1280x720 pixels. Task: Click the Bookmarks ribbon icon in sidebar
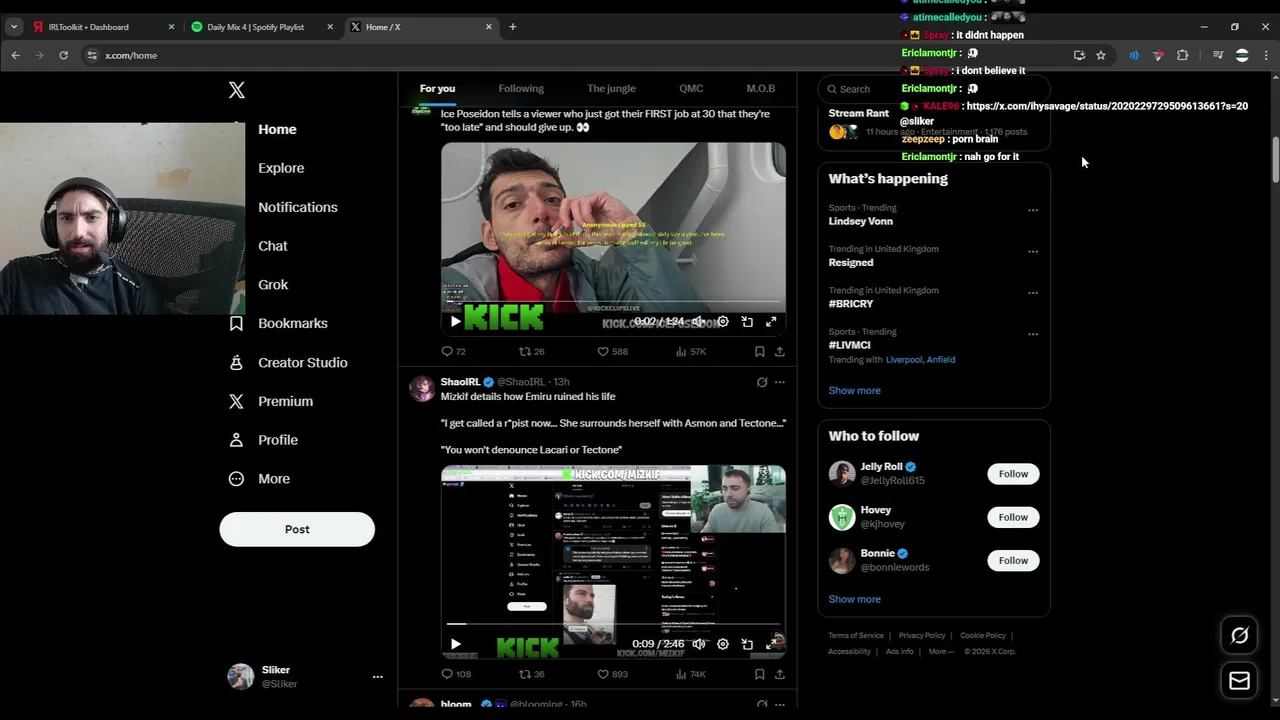click(236, 323)
